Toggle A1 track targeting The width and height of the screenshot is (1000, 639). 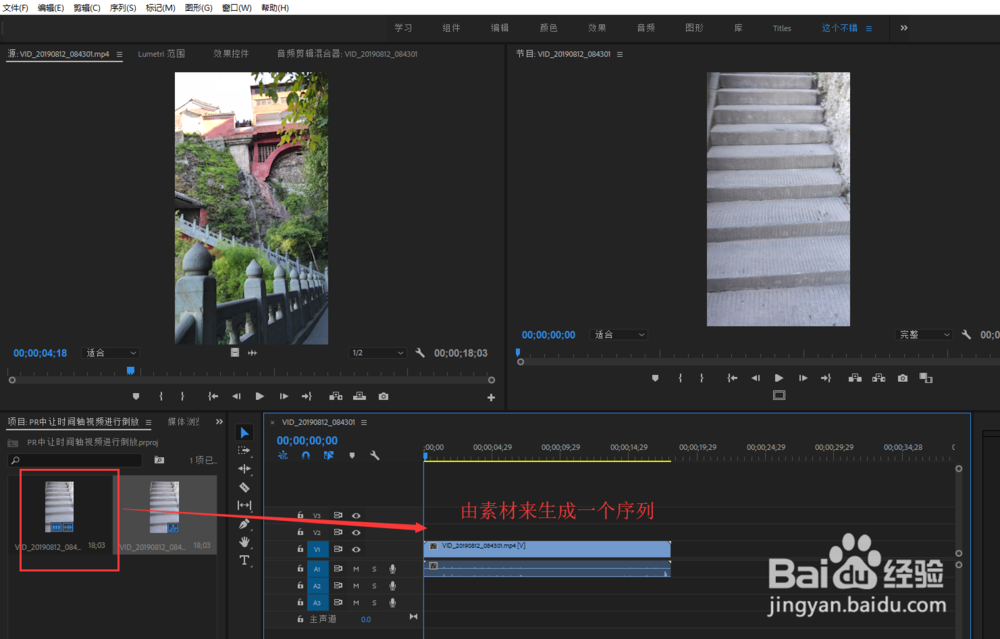pos(317,569)
